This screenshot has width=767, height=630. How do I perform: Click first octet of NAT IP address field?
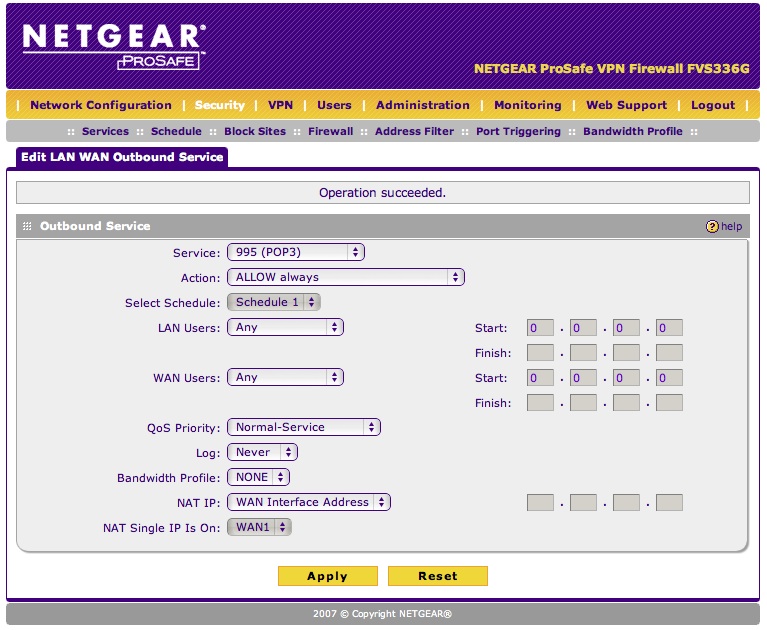pos(540,502)
